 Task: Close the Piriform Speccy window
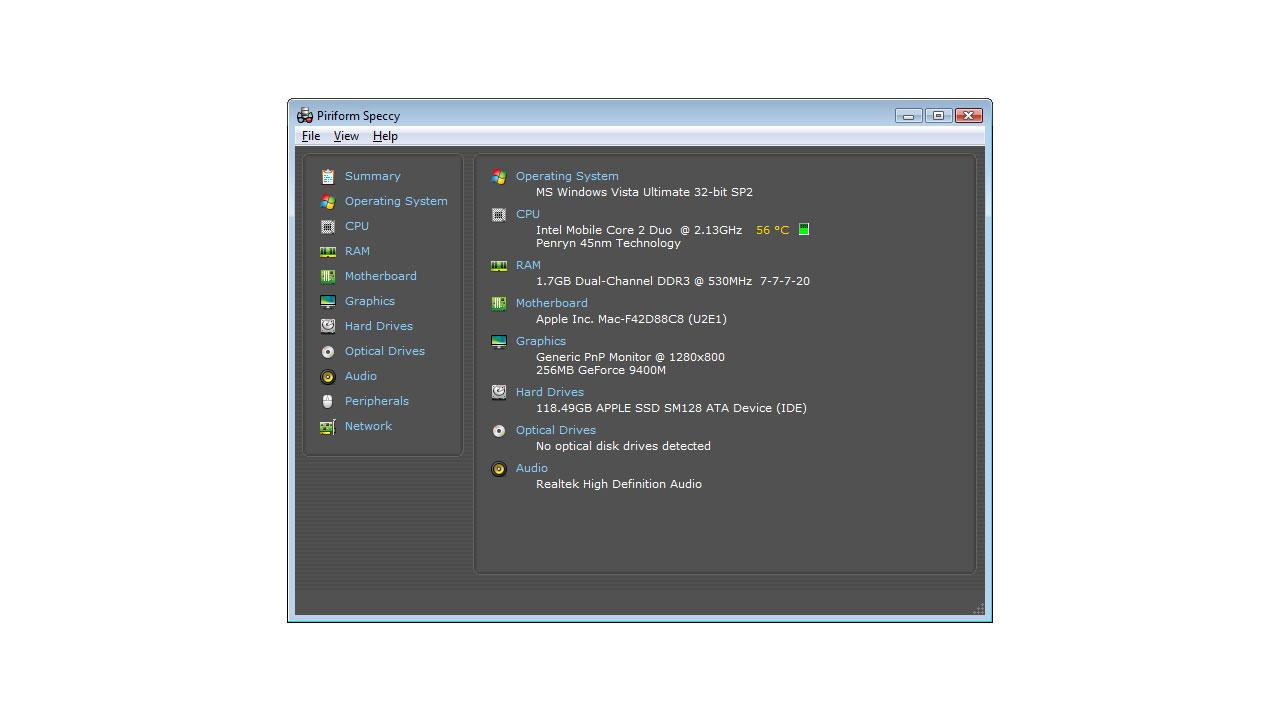pyautogui.click(x=969, y=116)
